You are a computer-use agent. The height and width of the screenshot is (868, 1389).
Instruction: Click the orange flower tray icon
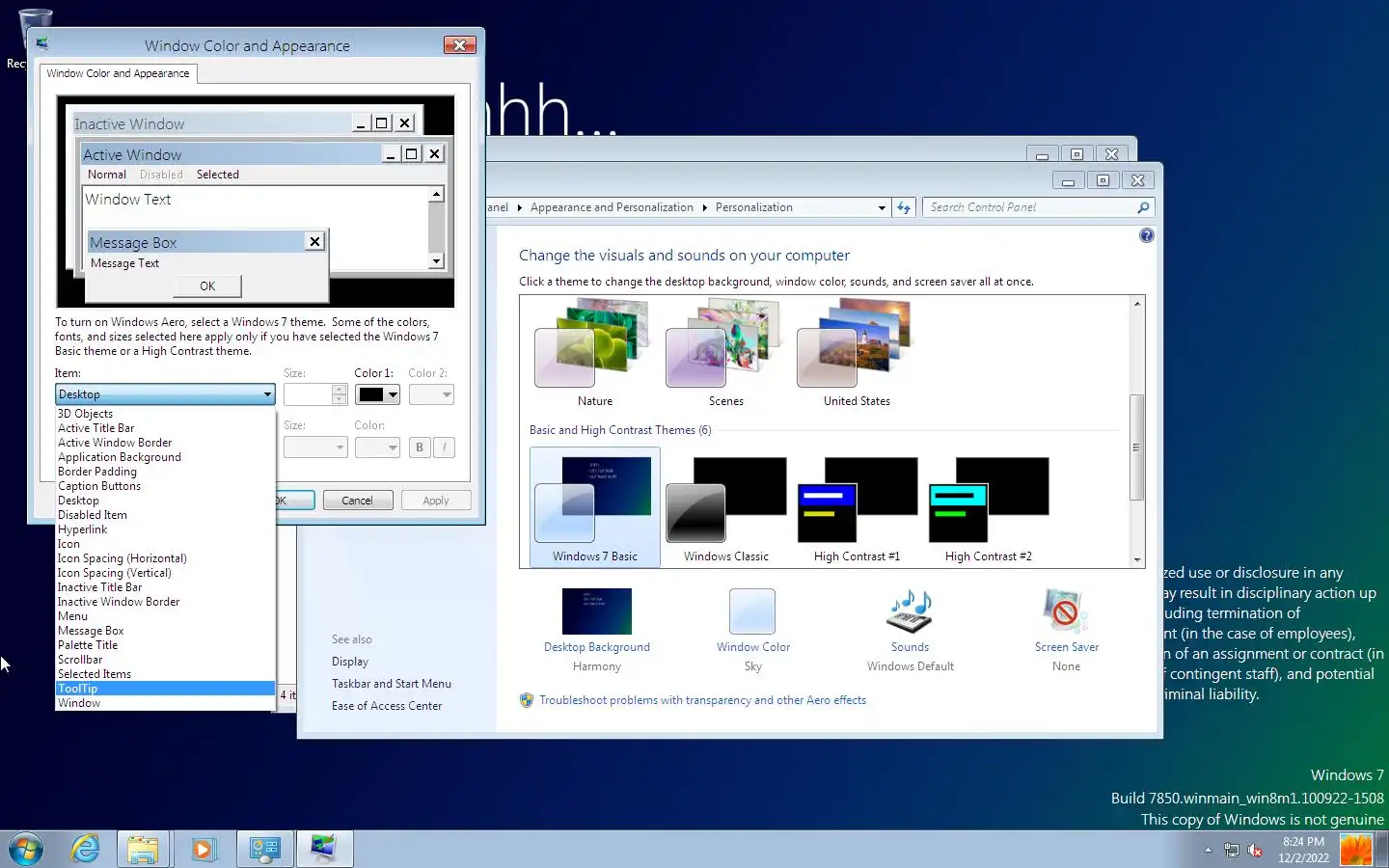click(1356, 850)
